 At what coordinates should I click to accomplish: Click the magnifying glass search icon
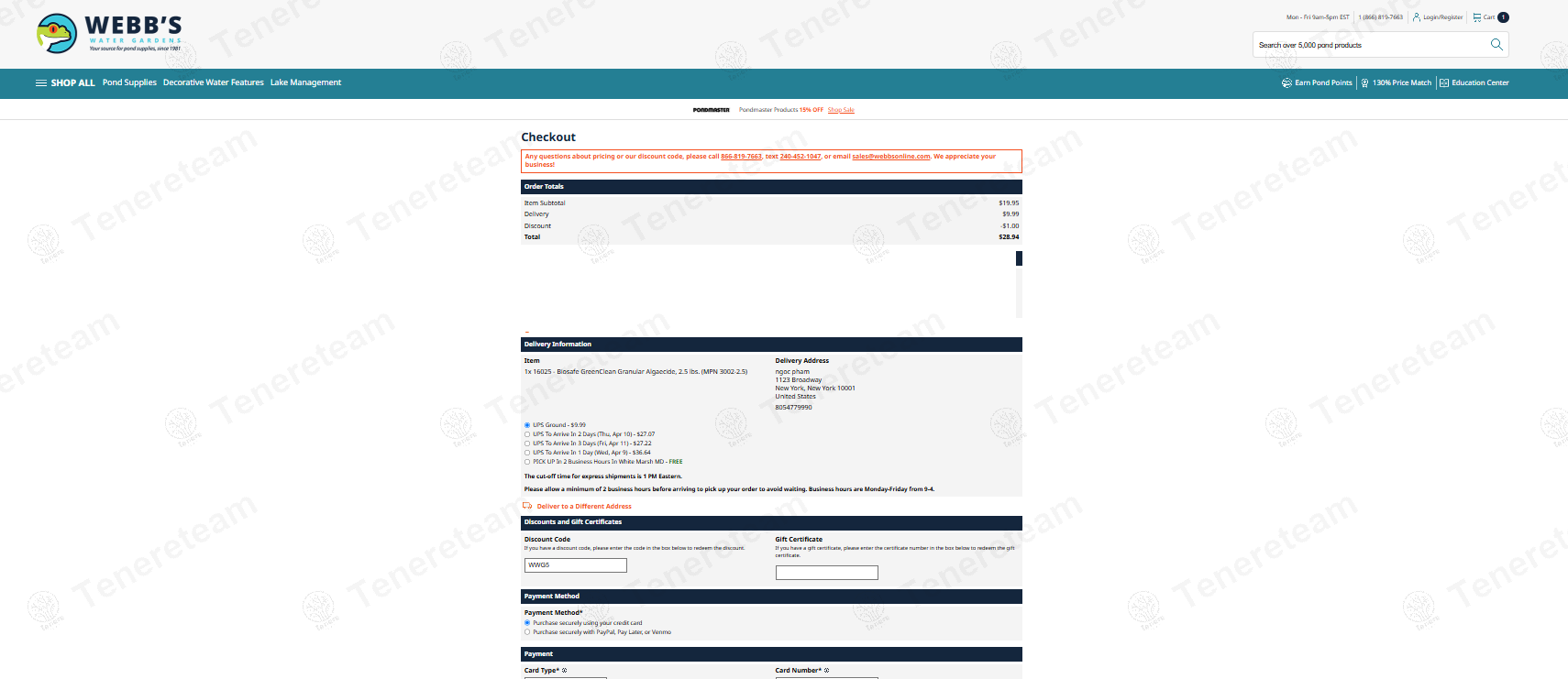[x=1496, y=44]
